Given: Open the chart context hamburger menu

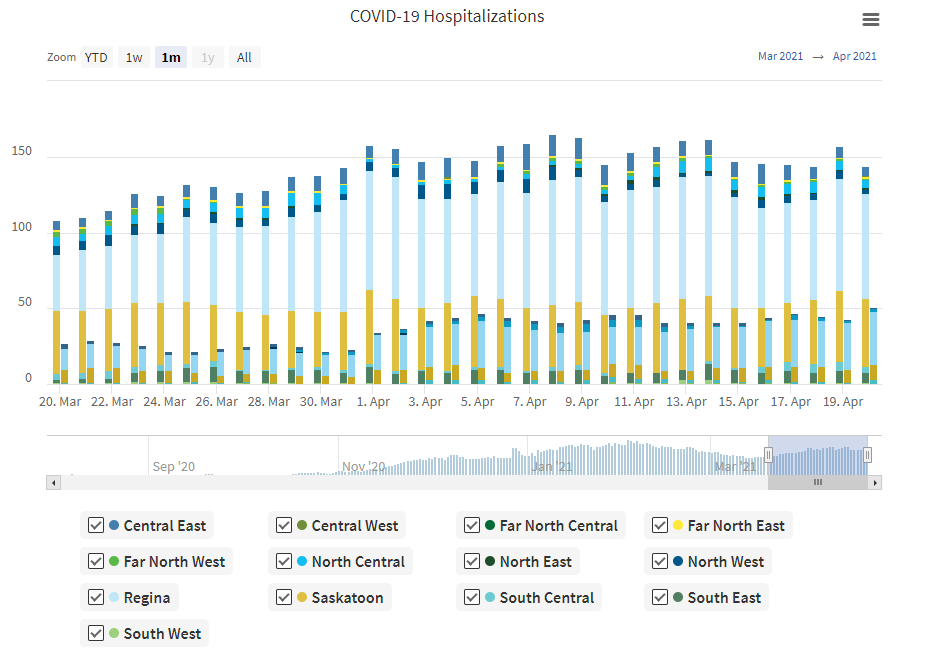Looking at the screenshot, I should coord(870,20).
